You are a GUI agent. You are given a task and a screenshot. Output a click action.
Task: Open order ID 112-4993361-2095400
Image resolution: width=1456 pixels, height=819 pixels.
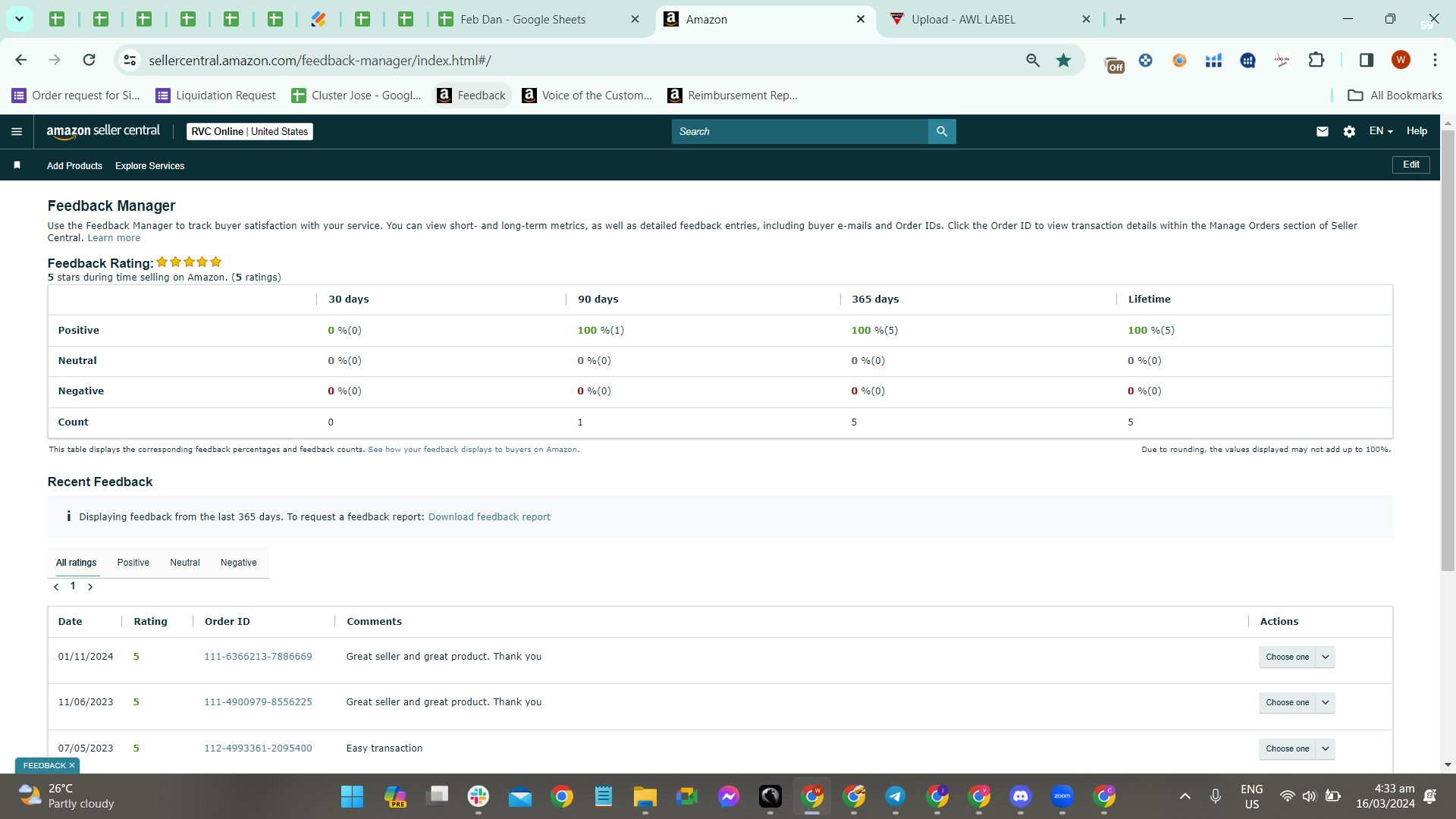tap(258, 748)
